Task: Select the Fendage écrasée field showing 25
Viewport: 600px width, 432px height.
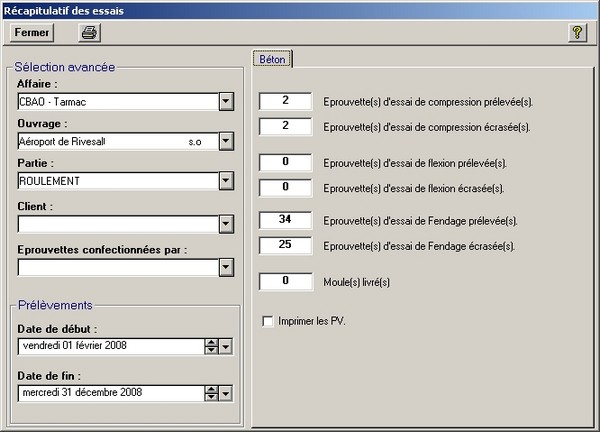Action: click(x=287, y=245)
